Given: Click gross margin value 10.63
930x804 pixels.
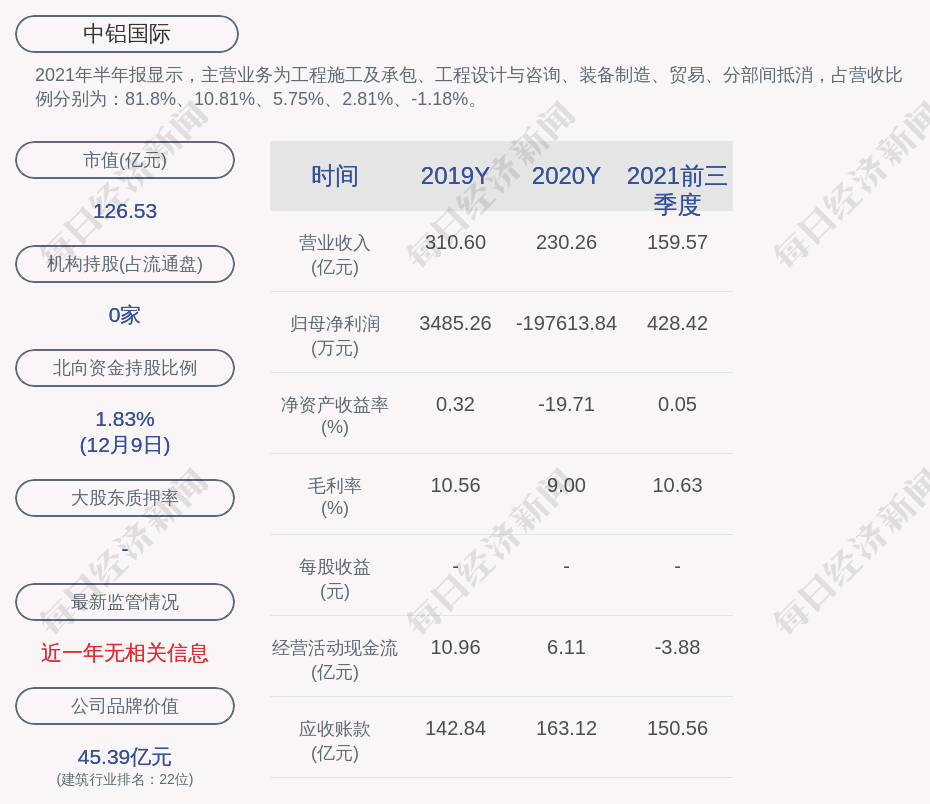Looking at the screenshot, I should pyautogui.click(x=677, y=486).
